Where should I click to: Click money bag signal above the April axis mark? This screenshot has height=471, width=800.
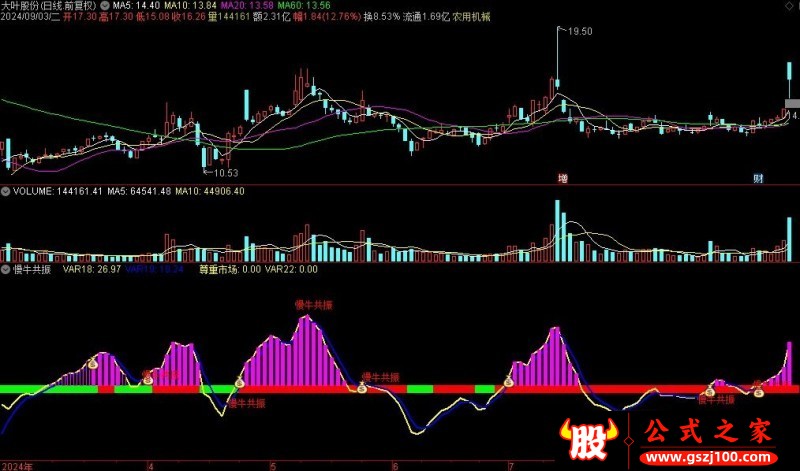pos(147,379)
